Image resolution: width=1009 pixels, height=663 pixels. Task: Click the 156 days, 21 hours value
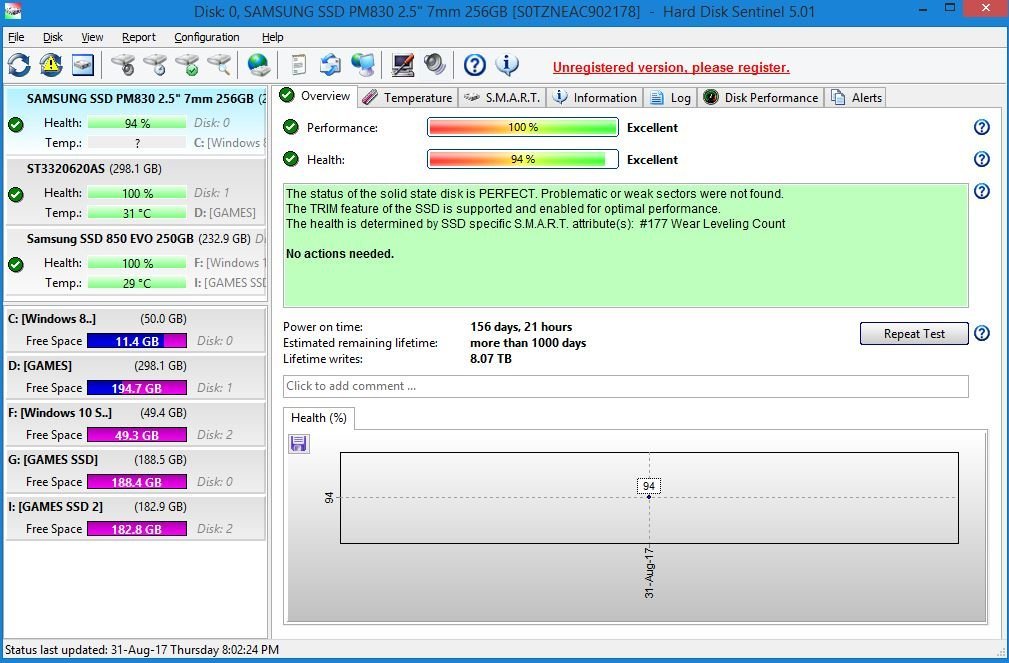(x=521, y=327)
